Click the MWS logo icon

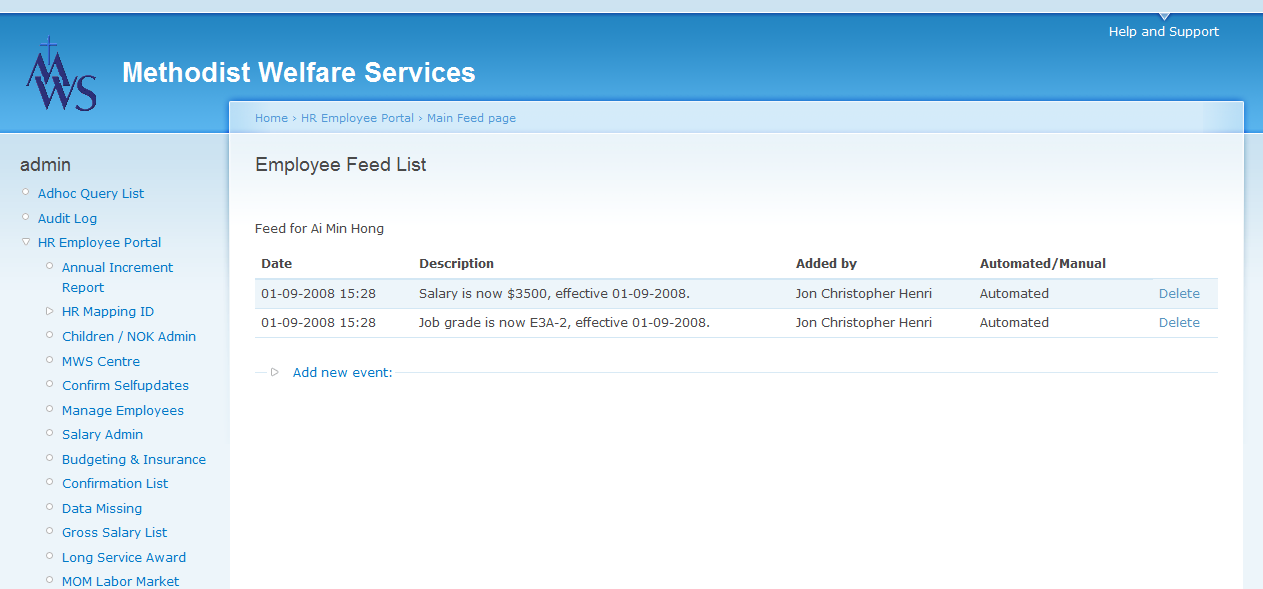61,75
